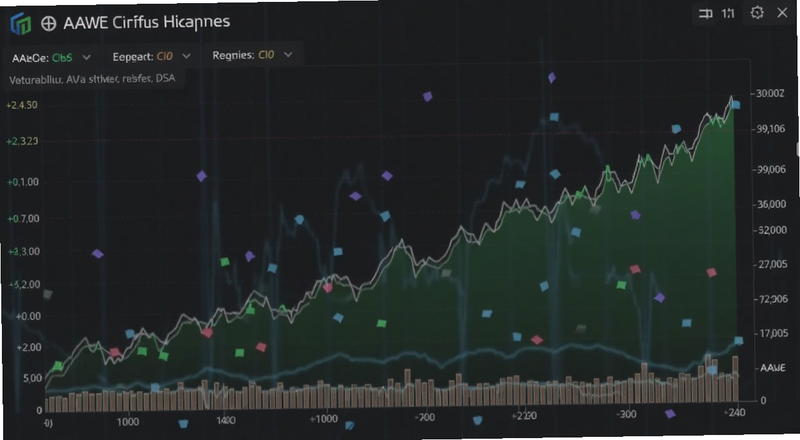Click the AAWE label on the right axis

pyautogui.click(x=772, y=368)
